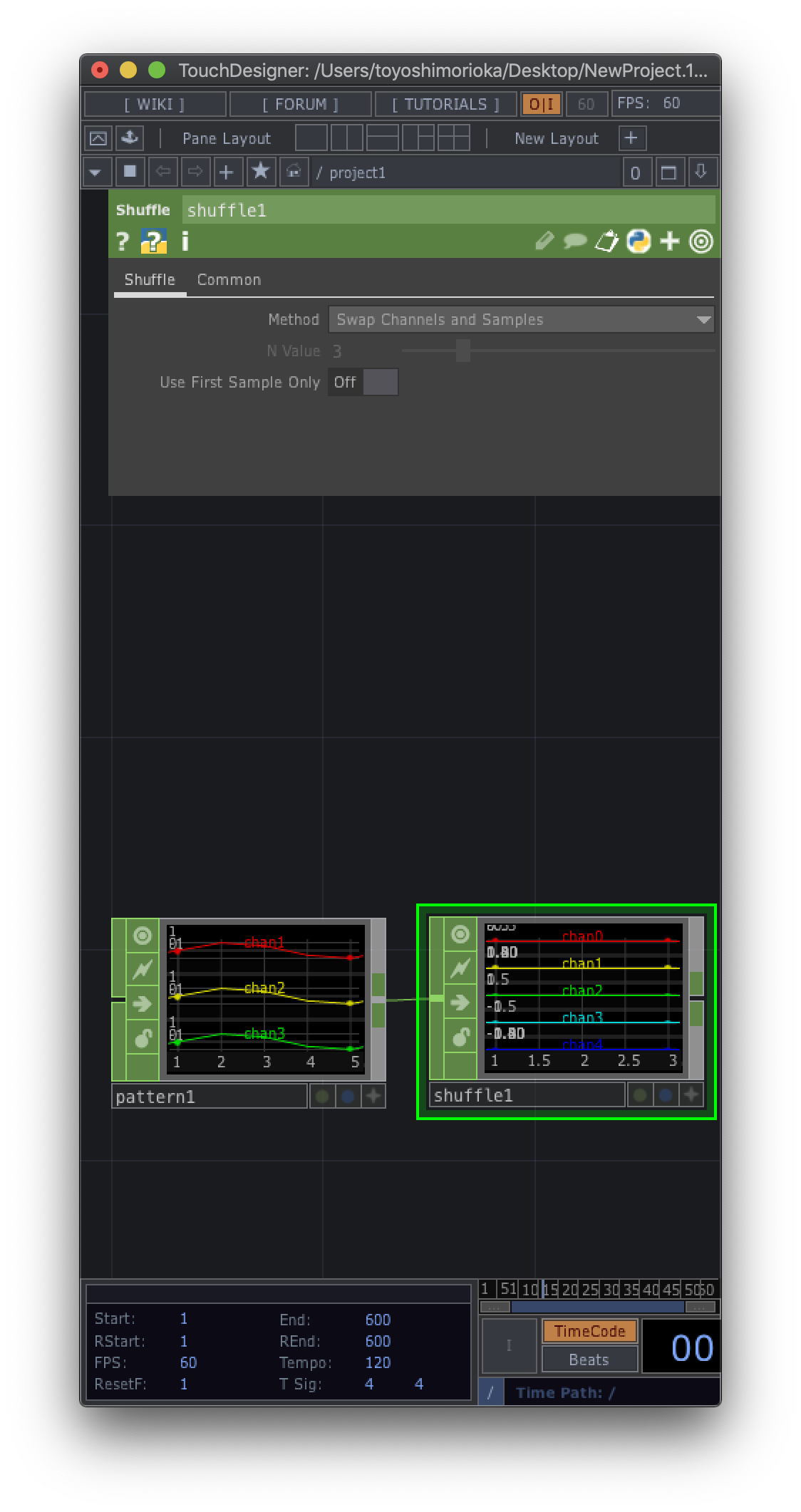Viewport: 801px width, 1512px height.
Task: Open the Python help icon in parameter panel
Action: [153, 242]
